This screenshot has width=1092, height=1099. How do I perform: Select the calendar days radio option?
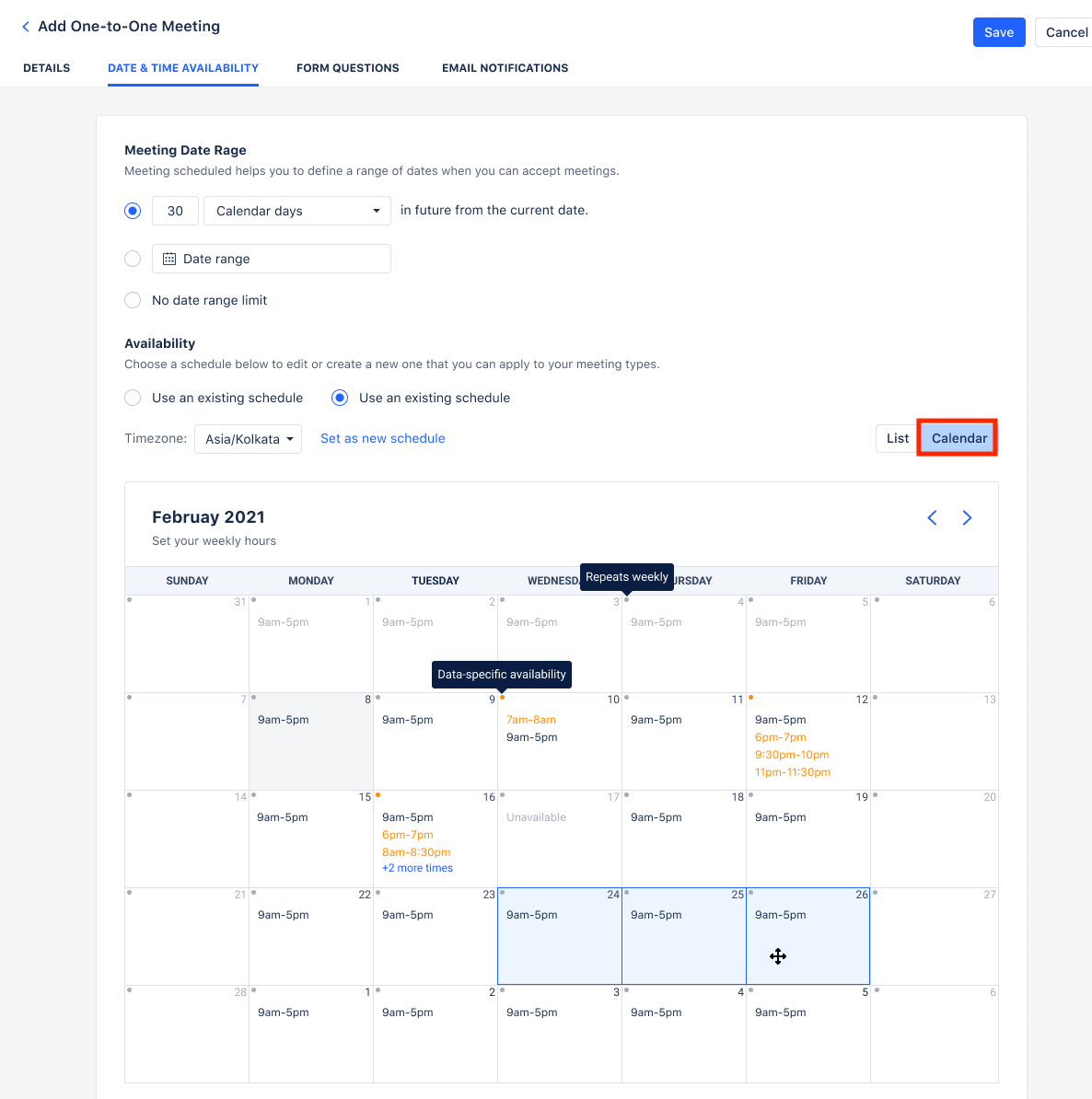tap(133, 211)
